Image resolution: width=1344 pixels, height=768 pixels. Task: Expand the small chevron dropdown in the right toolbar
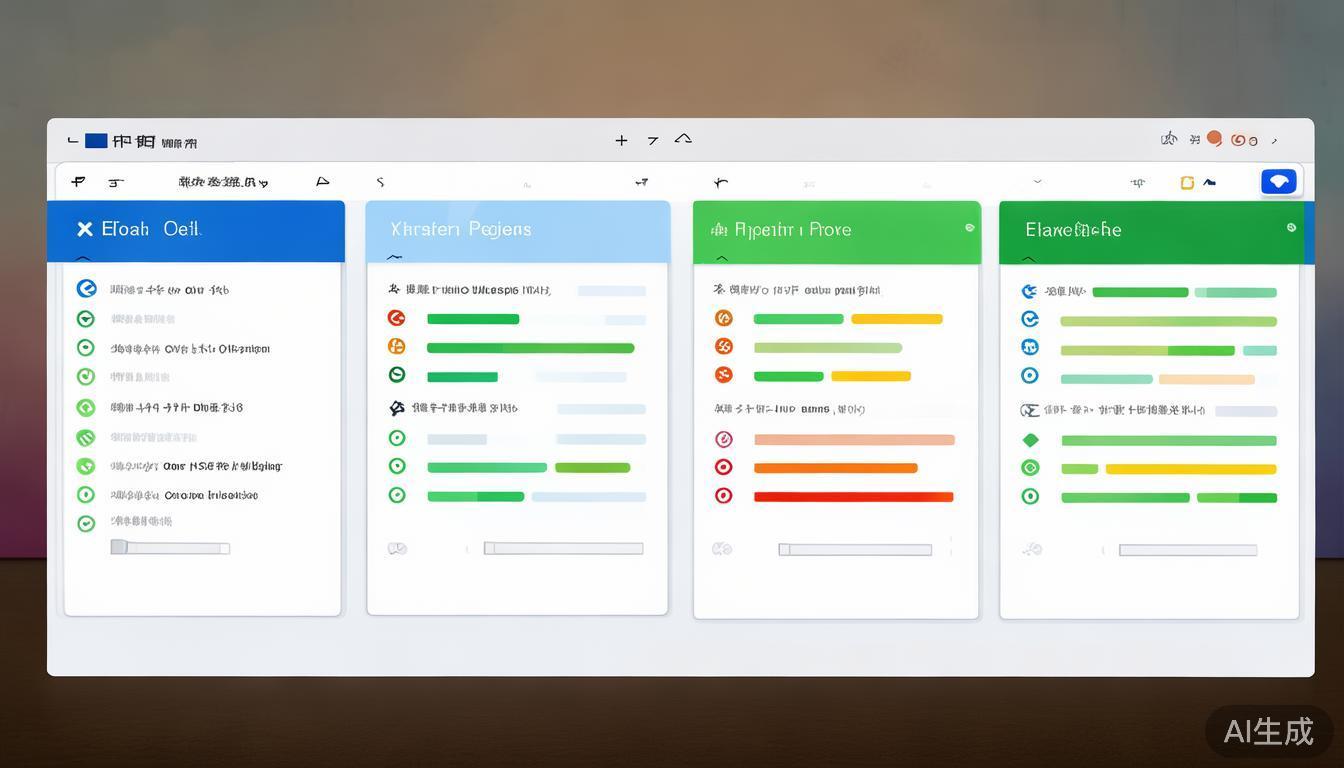[x=1037, y=182]
